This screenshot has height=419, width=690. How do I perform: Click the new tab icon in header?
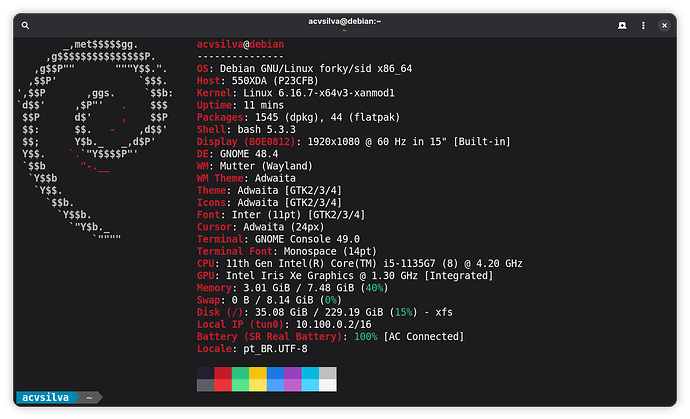(622, 26)
